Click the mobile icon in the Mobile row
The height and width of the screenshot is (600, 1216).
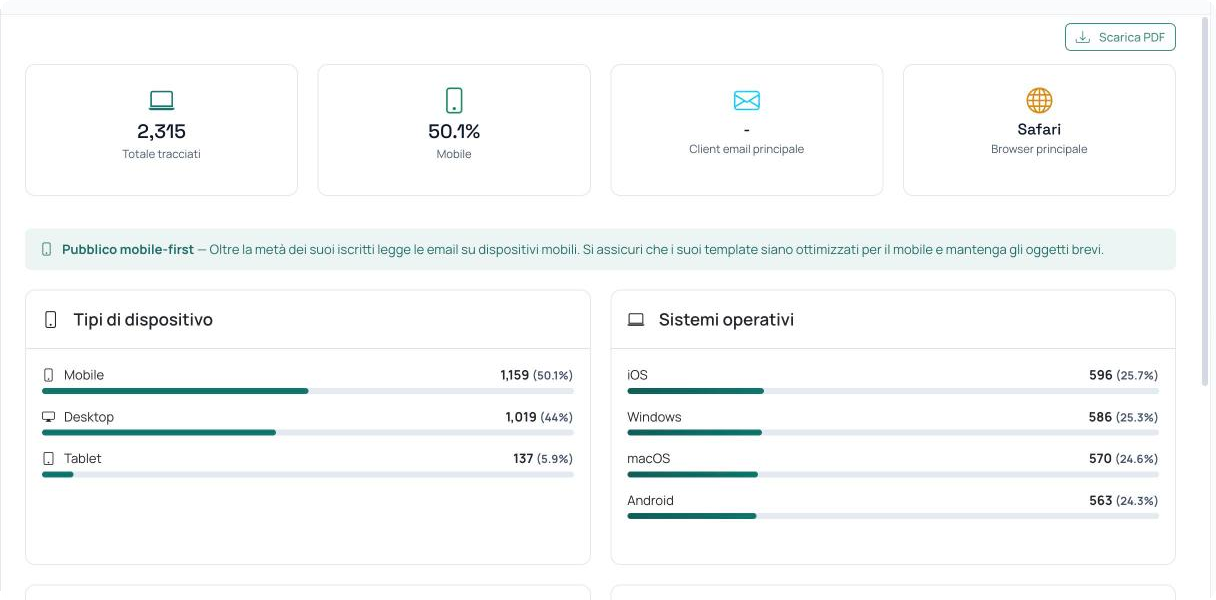point(48,375)
